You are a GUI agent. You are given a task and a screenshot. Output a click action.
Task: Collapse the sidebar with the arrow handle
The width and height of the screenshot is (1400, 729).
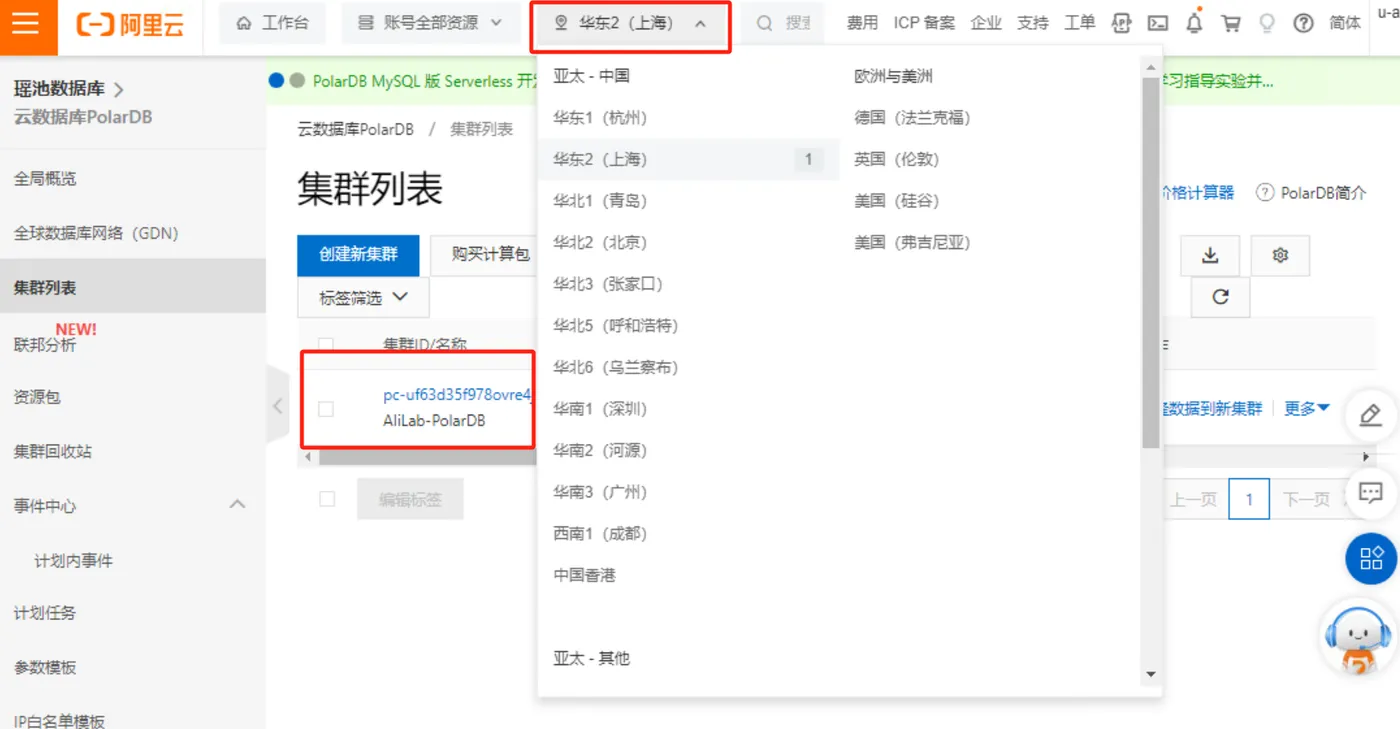(x=278, y=405)
